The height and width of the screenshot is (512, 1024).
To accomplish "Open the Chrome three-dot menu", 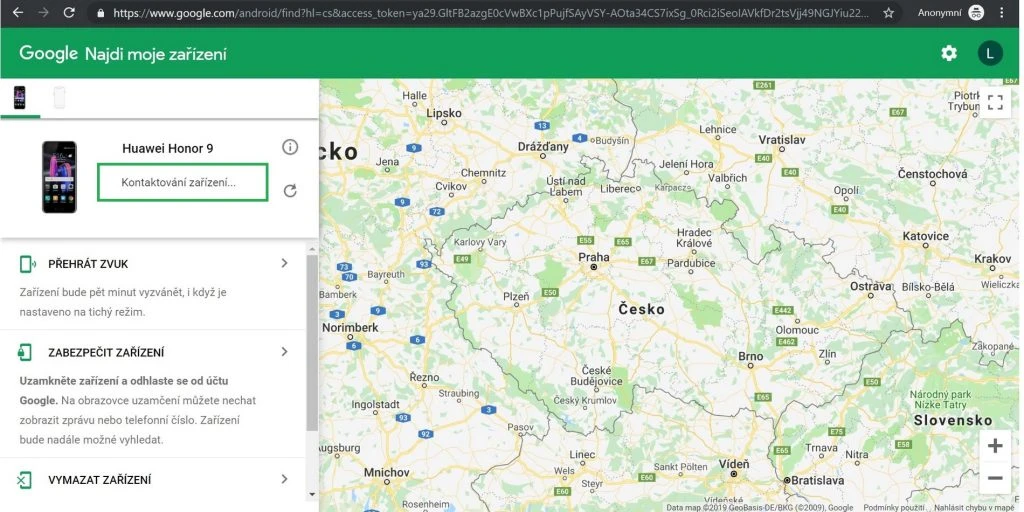I will point(1001,13).
